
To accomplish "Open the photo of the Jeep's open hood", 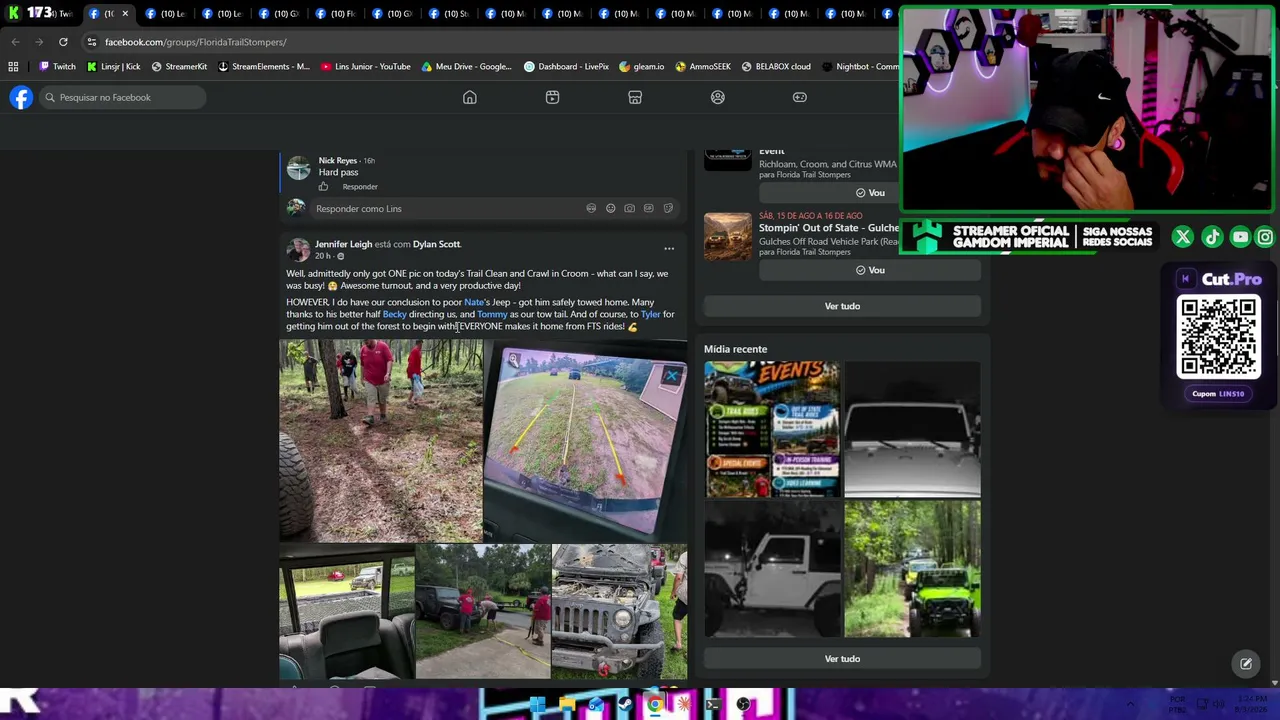I will point(619,612).
